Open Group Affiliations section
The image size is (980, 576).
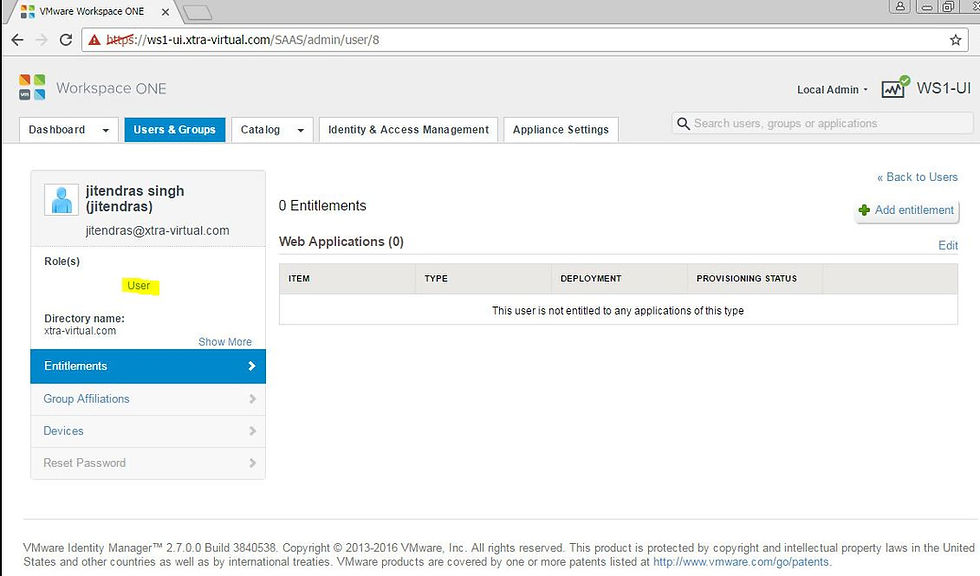pos(148,399)
